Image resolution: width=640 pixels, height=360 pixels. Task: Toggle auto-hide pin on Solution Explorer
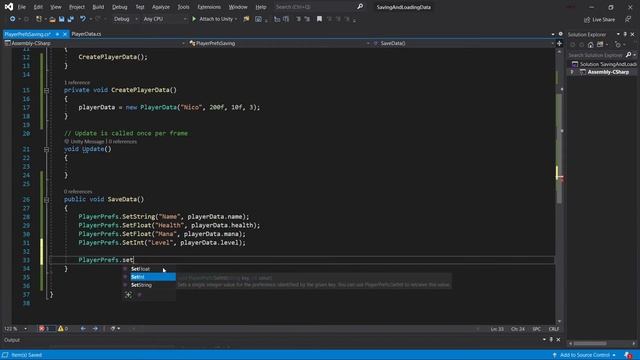[625, 34]
